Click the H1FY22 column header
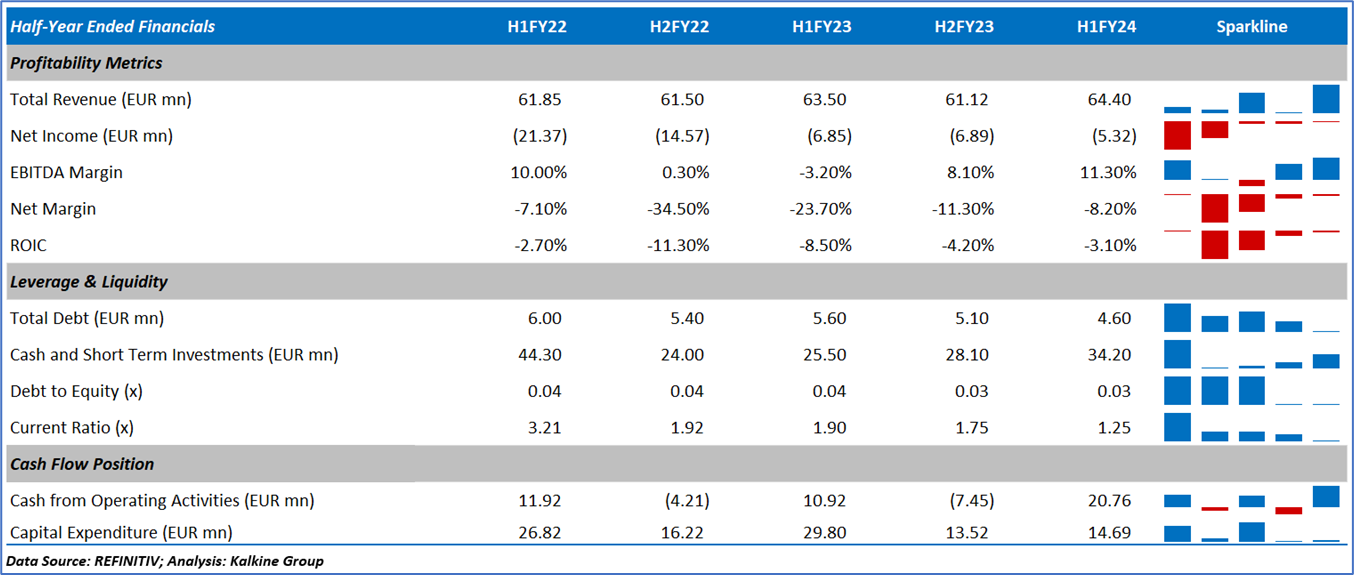This screenshot has height=575, width=1354. (537, 27)
